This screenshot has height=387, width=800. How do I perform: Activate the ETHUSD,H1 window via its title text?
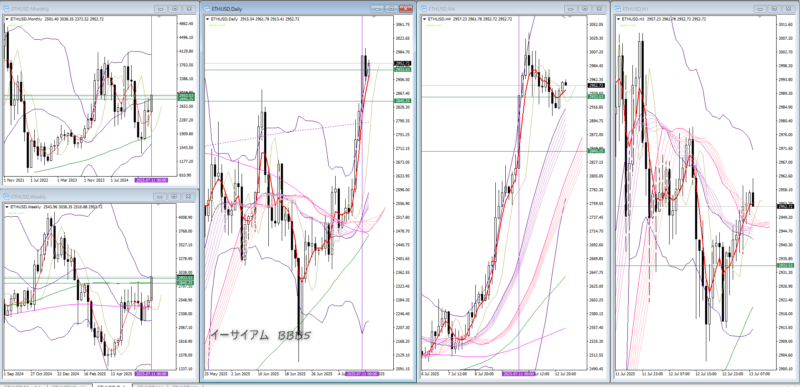coord(636,9)
